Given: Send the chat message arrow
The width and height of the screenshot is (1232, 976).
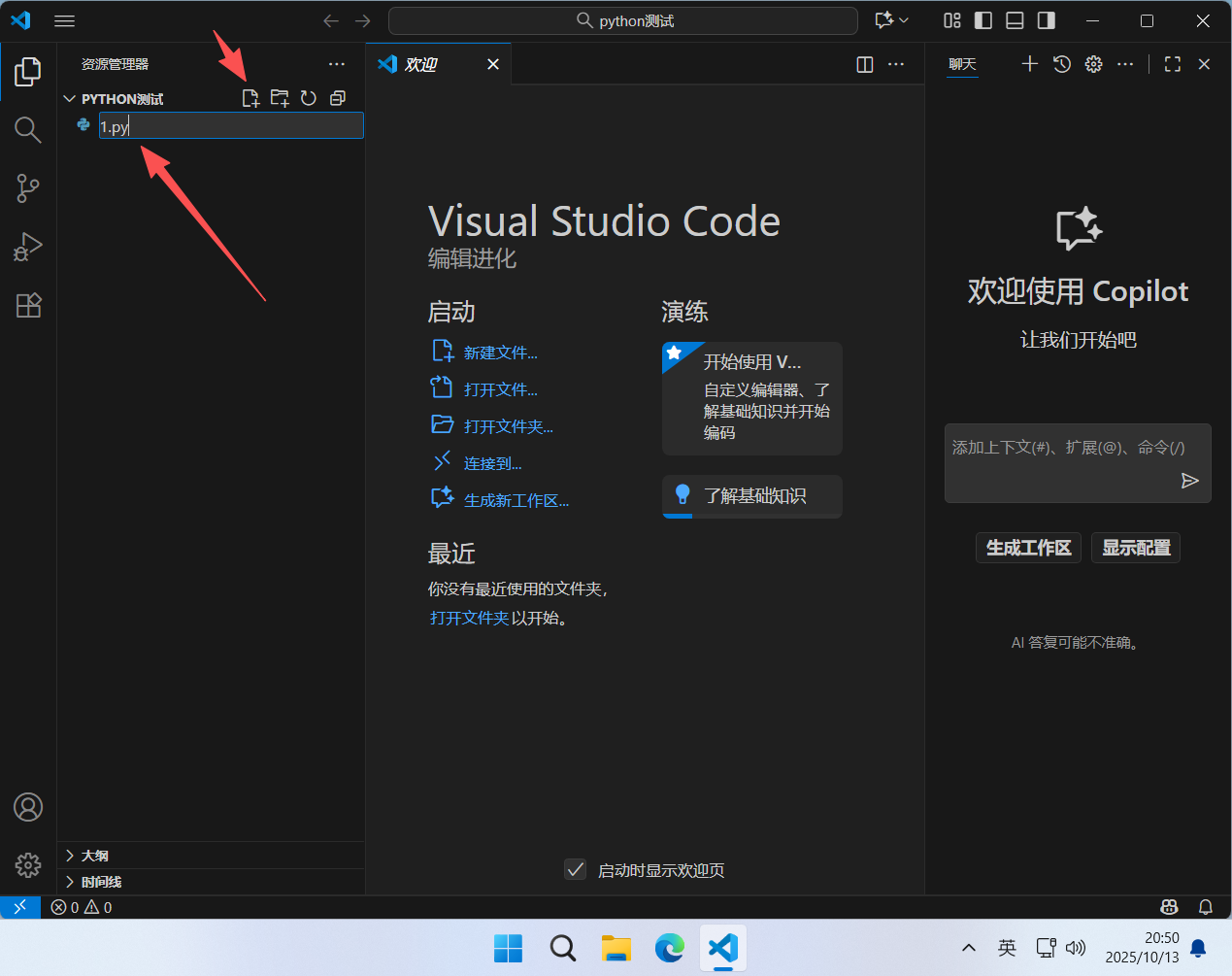Looking at the screenshot, I should 1190,481.
